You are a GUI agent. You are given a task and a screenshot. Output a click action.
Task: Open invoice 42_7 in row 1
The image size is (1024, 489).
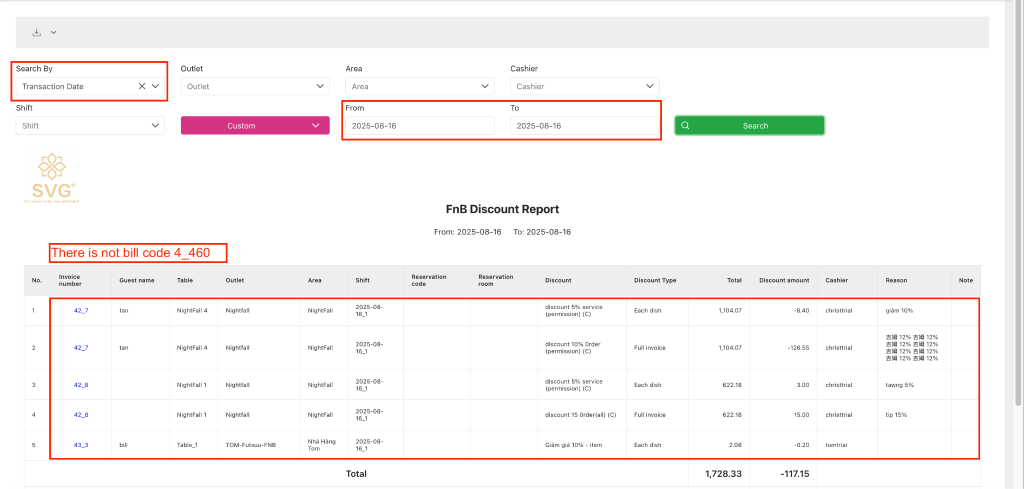[81, 311]
